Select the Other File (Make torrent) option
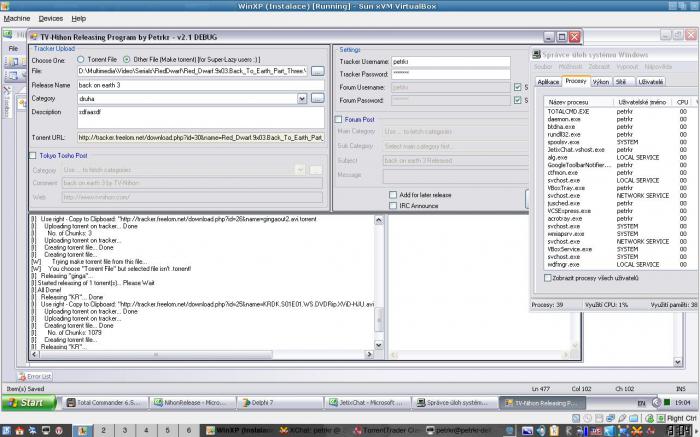The width and height of the screenshot is (700, 437). 126,59
